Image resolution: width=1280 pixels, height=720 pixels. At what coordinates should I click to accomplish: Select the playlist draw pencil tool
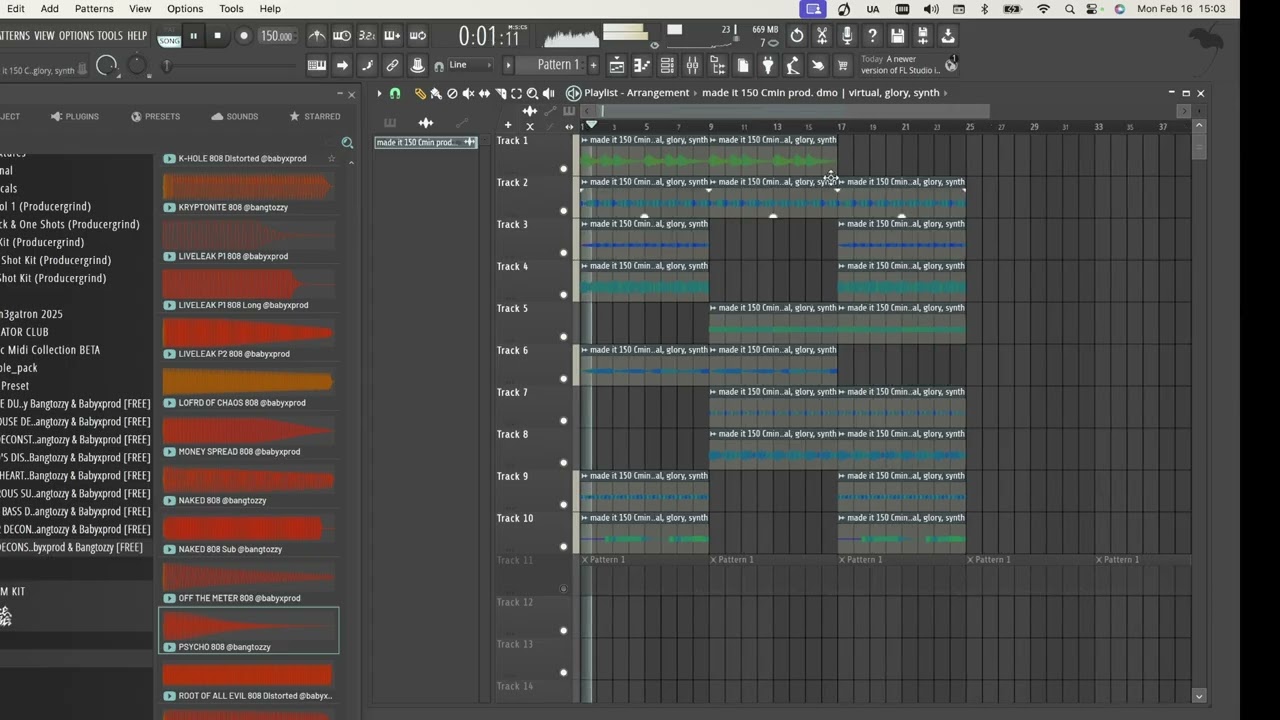[x=420, y=93]
